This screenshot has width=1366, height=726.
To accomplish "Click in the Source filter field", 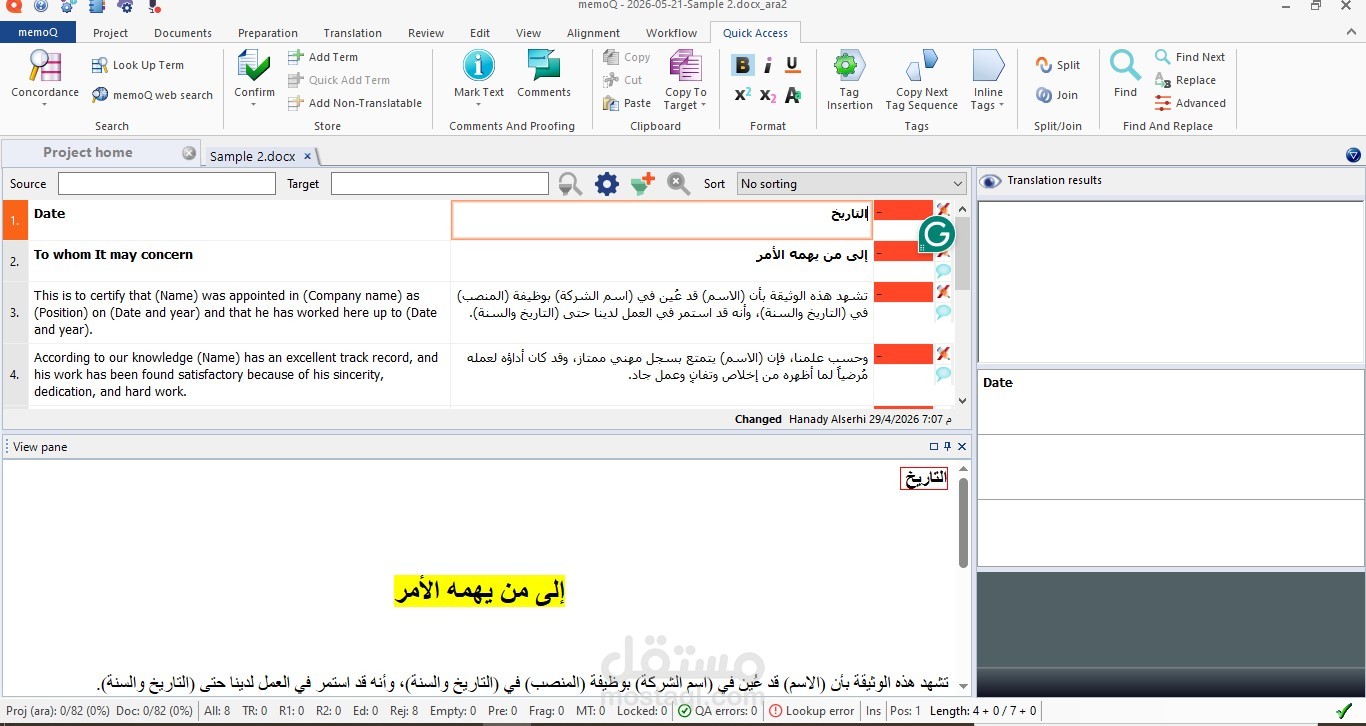I will 167,184.
